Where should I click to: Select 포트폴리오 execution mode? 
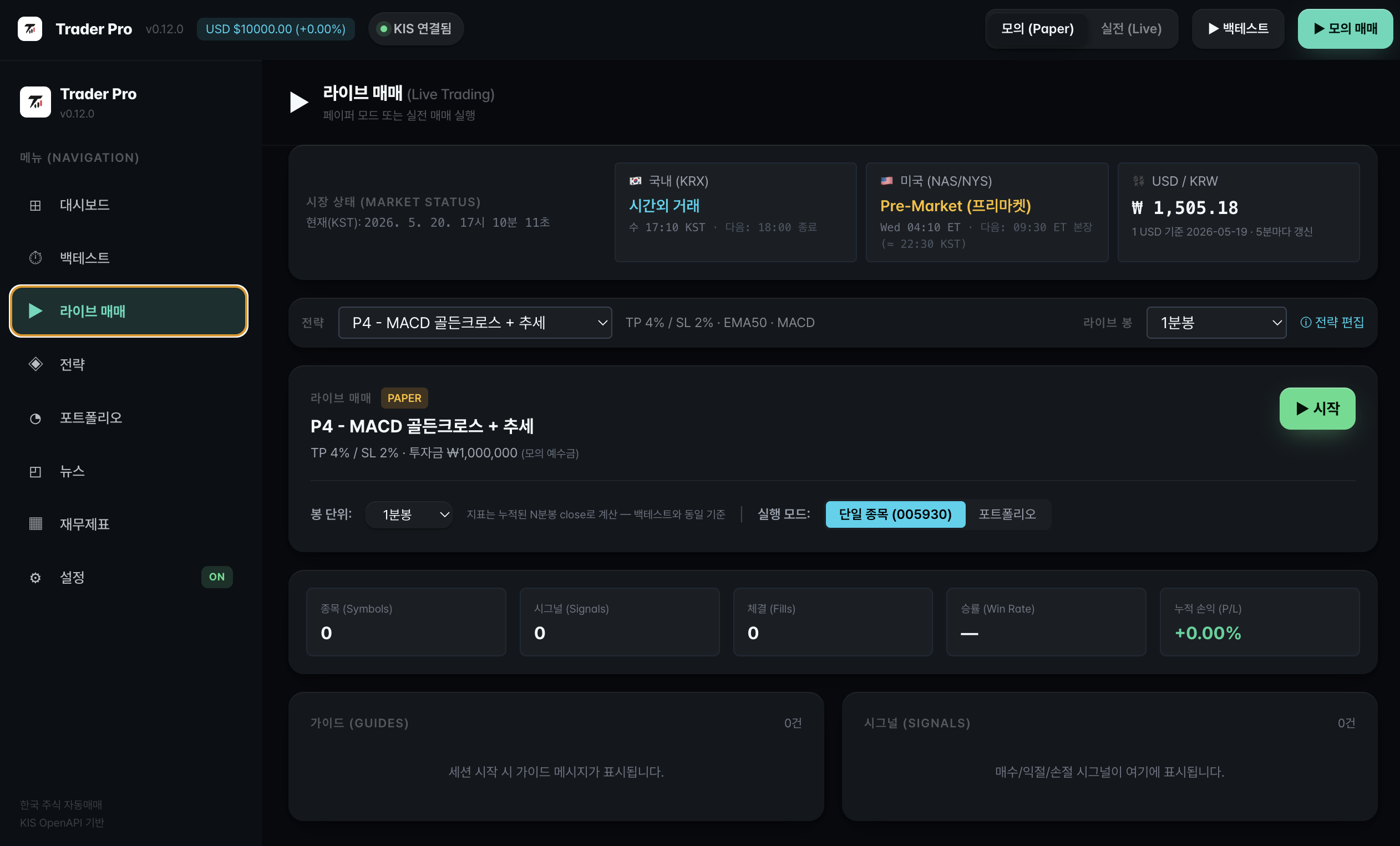pyautogui.click(x=1007, y=514)
